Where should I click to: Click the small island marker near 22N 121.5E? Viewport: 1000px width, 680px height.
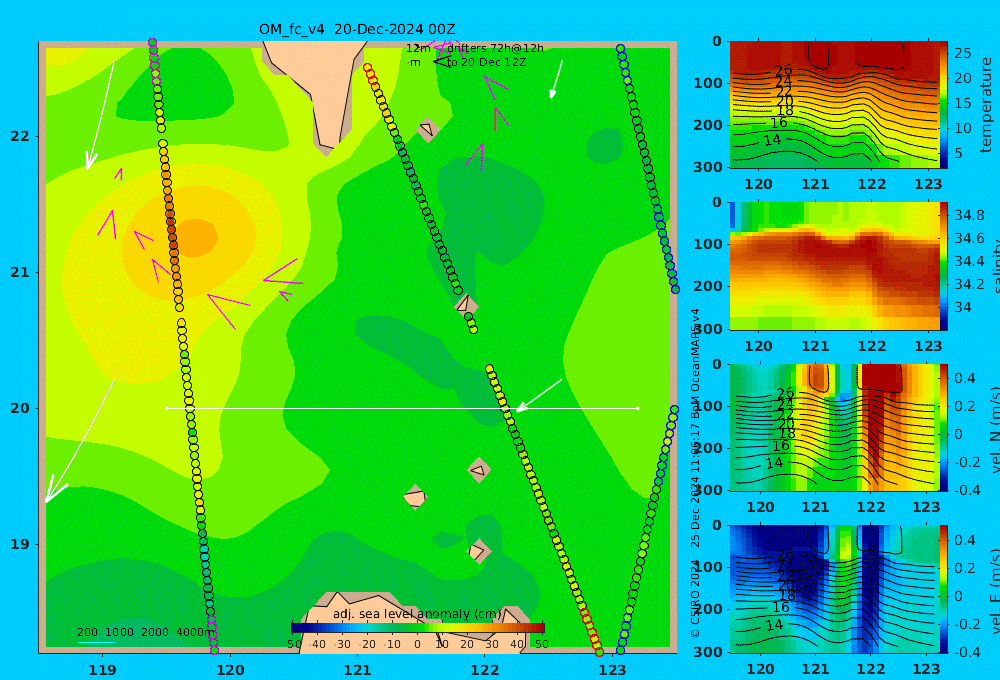(x=427, y=130)
